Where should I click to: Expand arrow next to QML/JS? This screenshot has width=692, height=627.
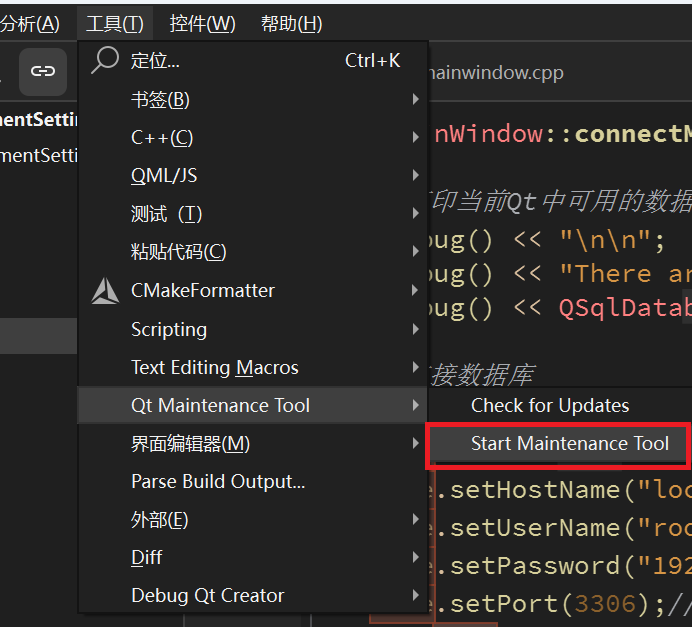click(415, 176)
